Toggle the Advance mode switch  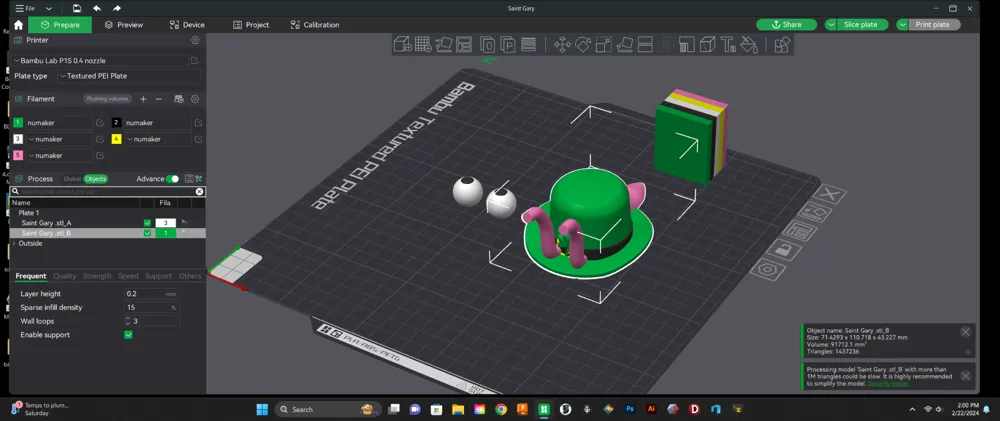pos(172,179)
